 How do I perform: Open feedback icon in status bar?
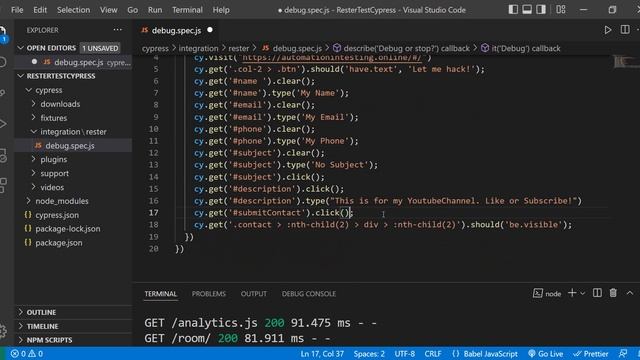tap(623, 354)
